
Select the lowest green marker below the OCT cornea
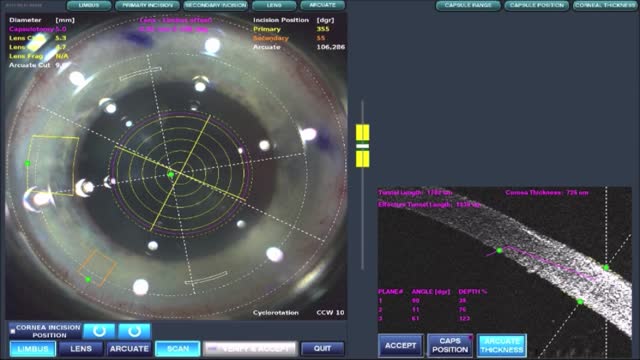580,302
